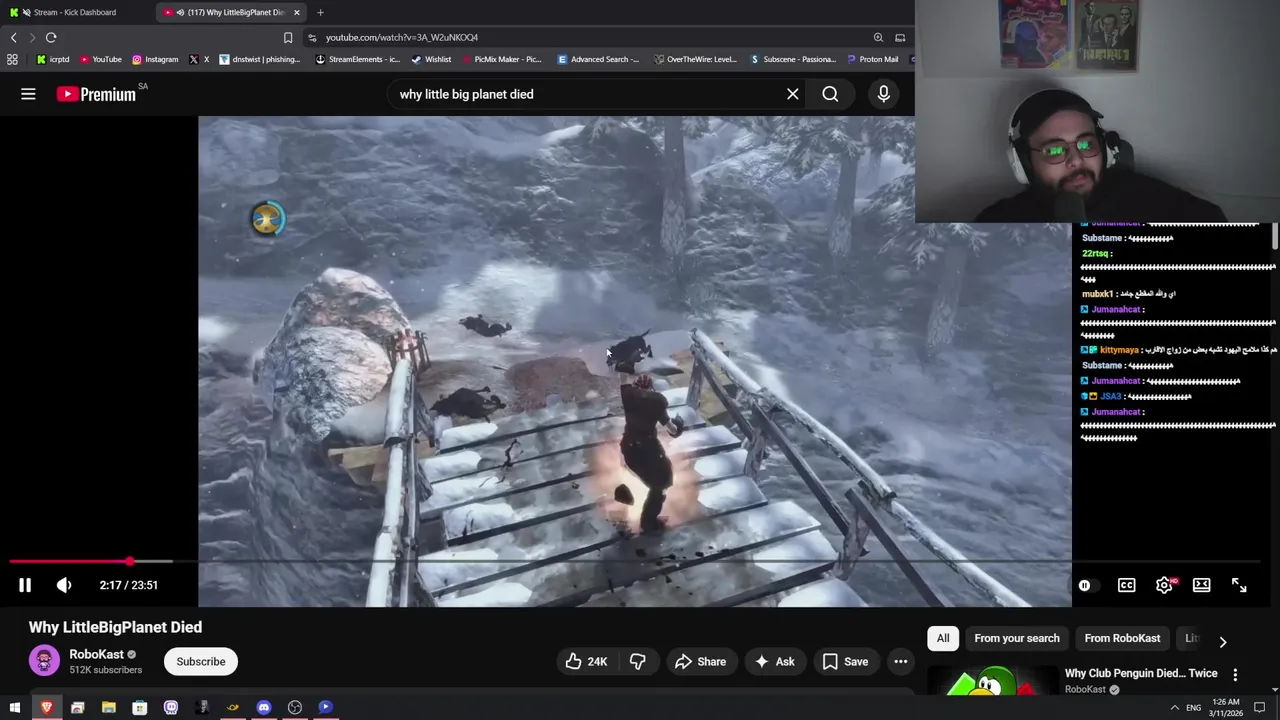Open the Proton Mail bookmark
This screenshot has width=1280, height=720.
point(871,59)
